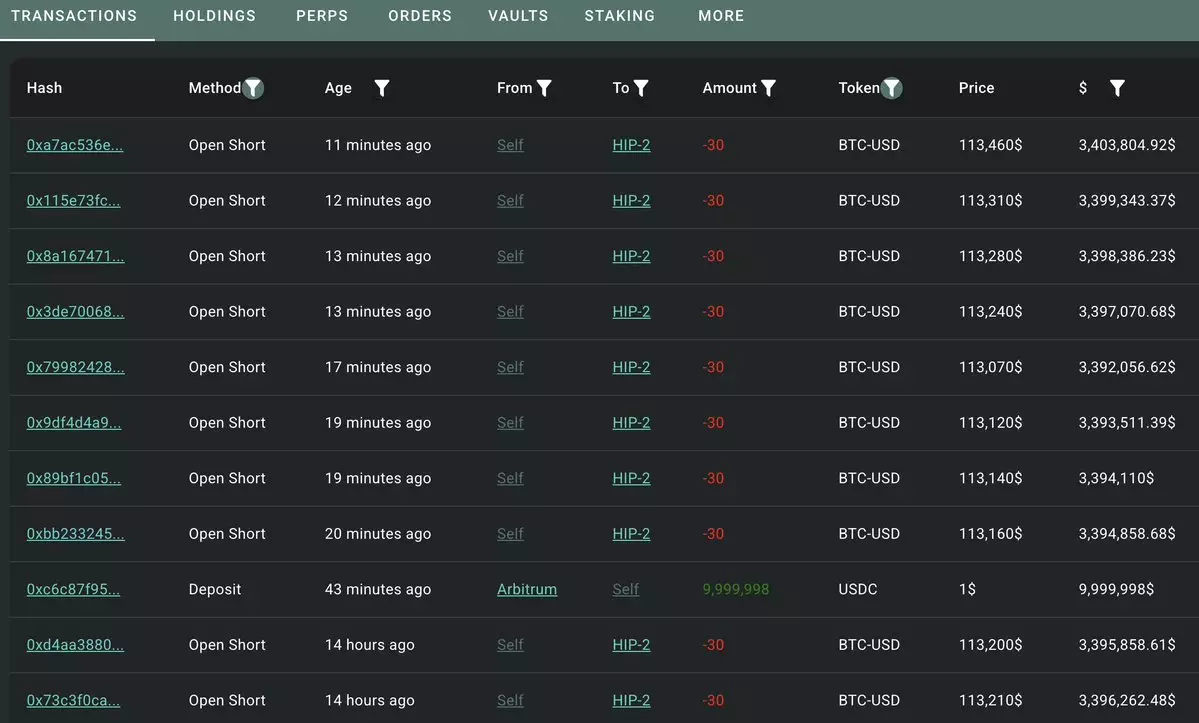This screenshot has height=723, width=1199.
Task: Click transaction hash 0x73c3f0ca
Action: click(73, 700)
